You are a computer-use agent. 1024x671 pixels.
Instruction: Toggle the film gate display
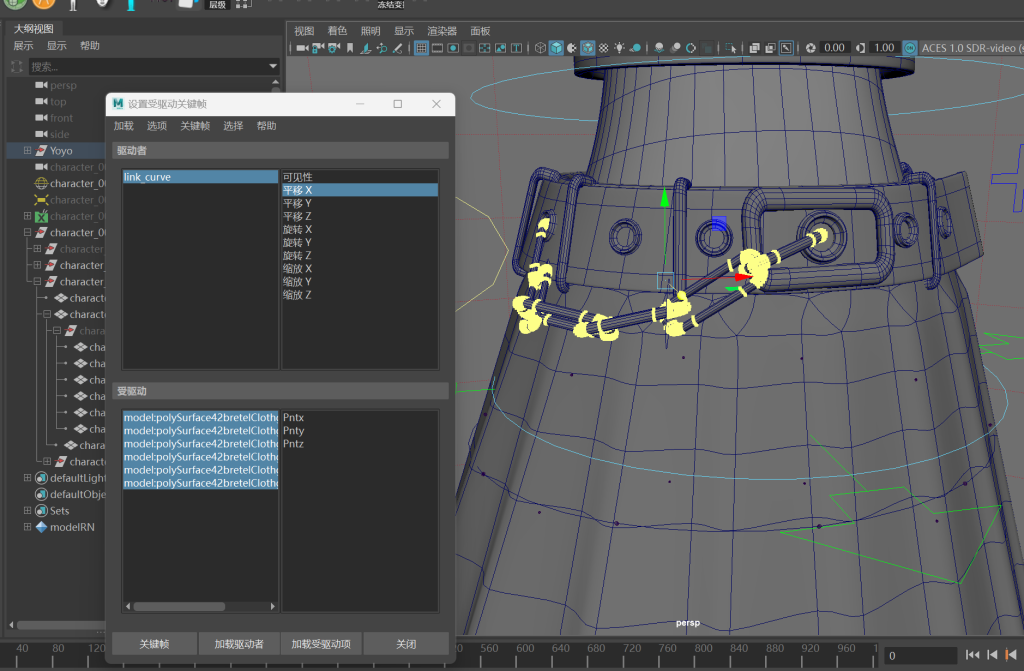[437, 48]
